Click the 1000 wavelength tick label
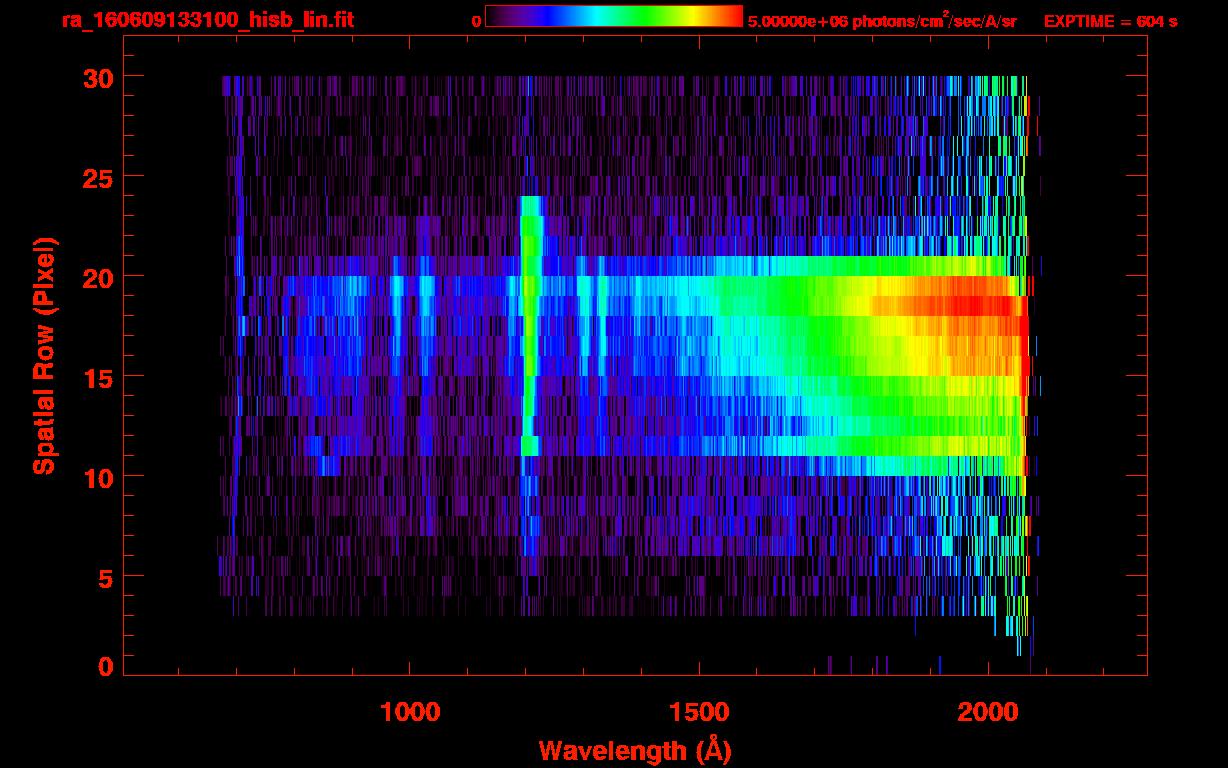 [409, 712]
